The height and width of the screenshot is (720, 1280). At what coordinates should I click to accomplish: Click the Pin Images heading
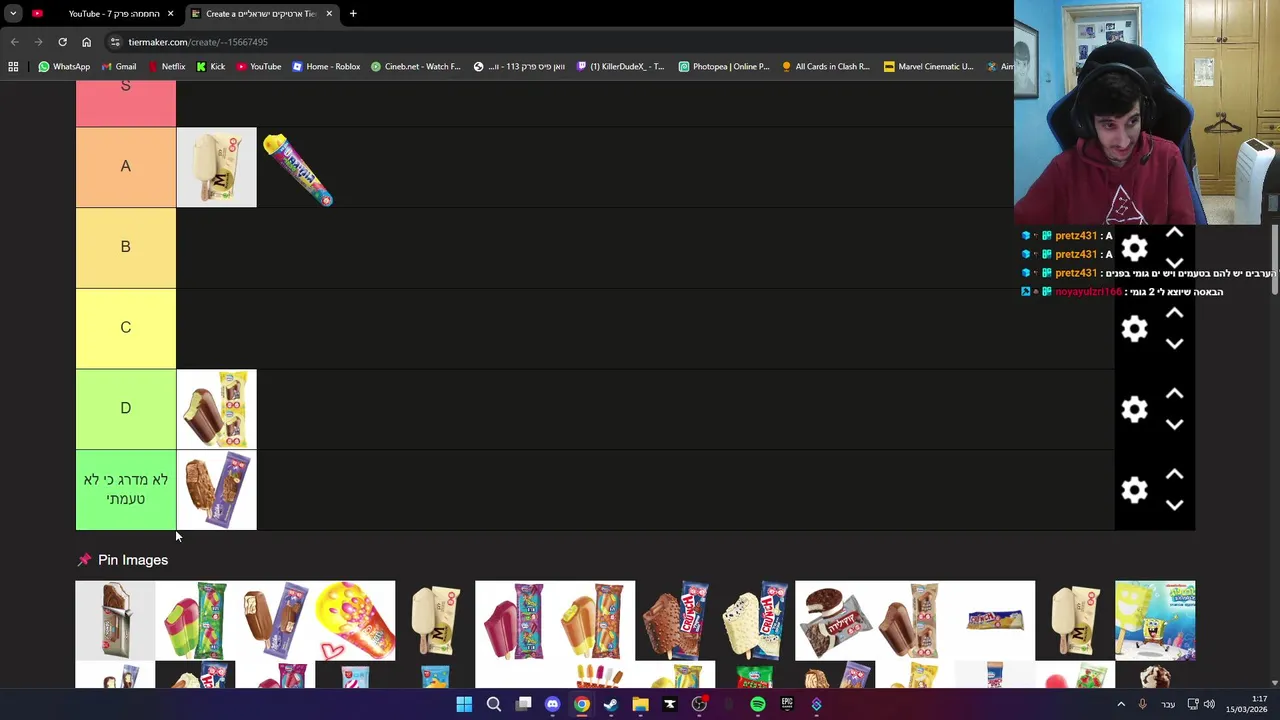[x=133, y=560]
